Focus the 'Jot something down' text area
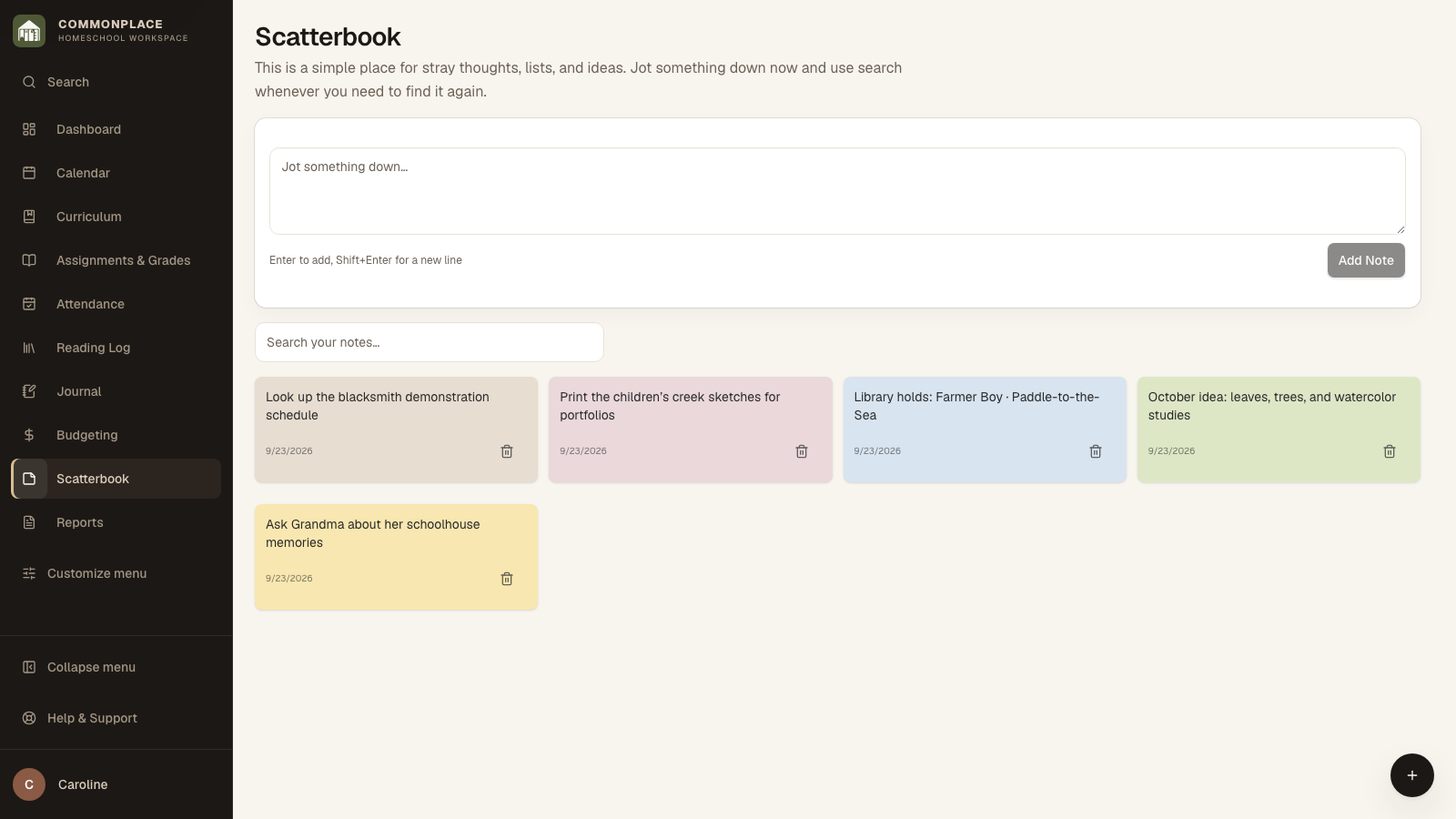The height and width of the screenshot is (819, 1456). click(x=837, y=191)
